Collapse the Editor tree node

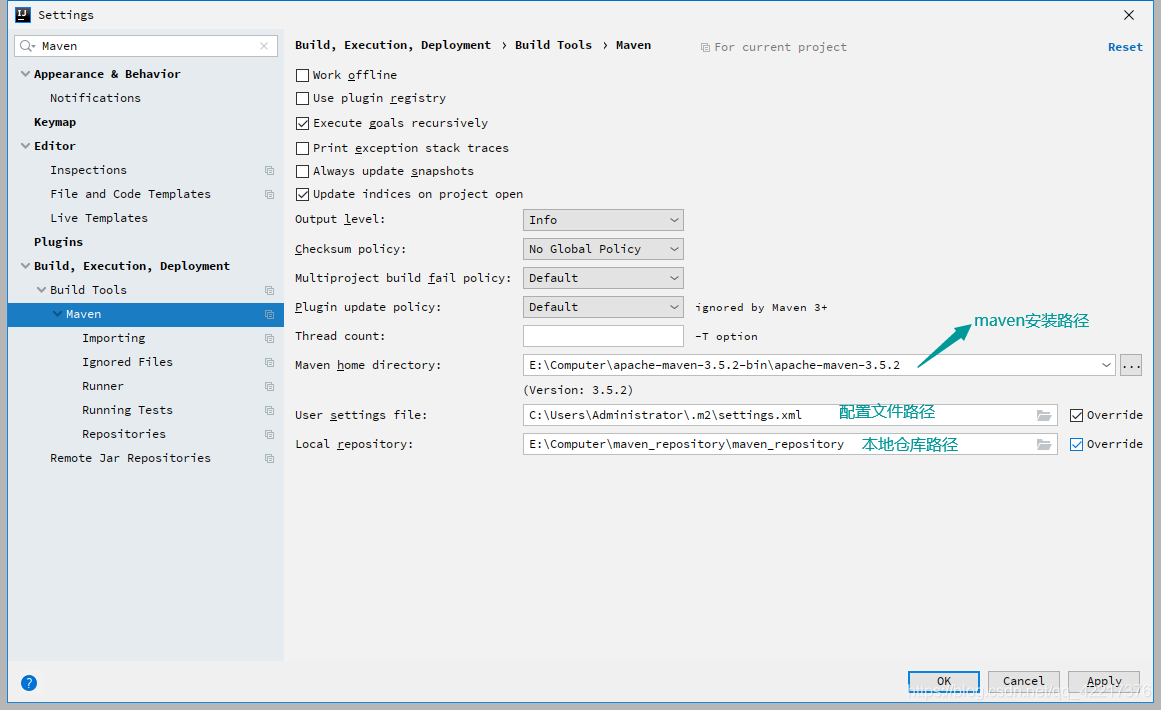point(25,146)
